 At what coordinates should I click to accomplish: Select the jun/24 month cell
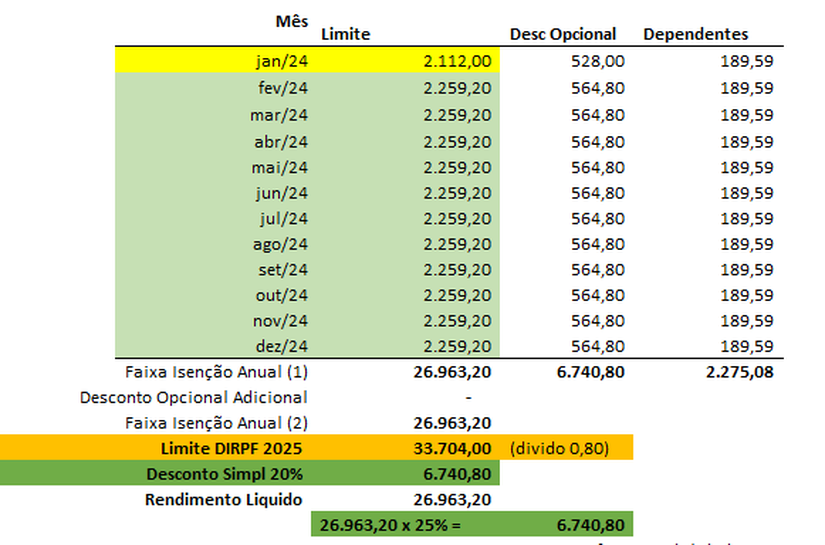click(x=281, y=193)
